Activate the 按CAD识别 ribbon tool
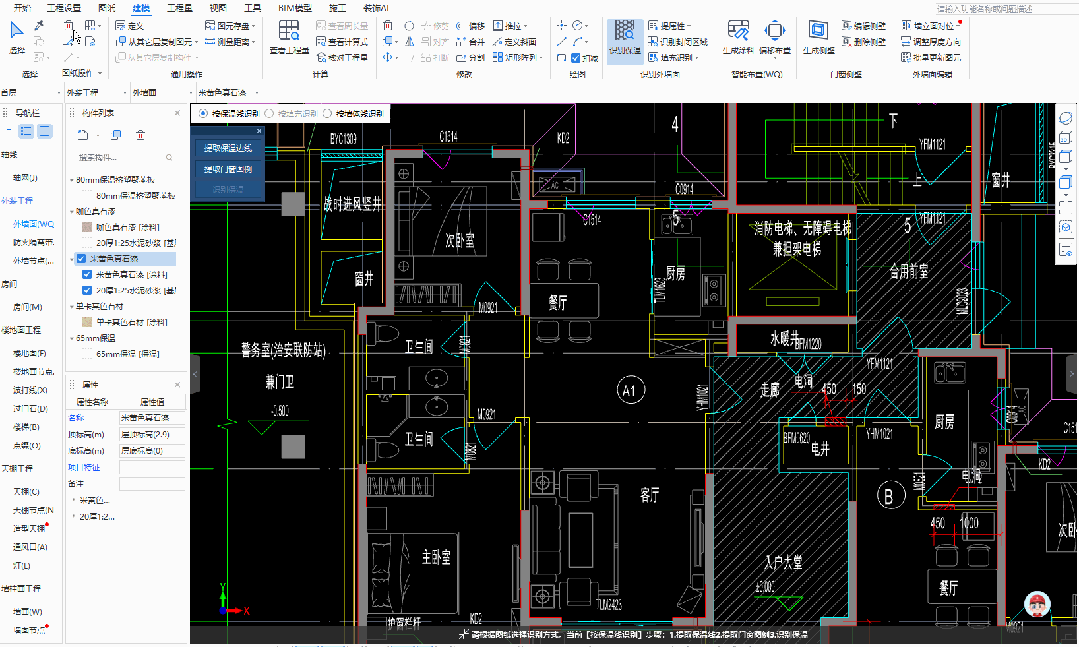The width and height of the screenshot is (1079, 647). pyautogui.click(x=625, y=38)
